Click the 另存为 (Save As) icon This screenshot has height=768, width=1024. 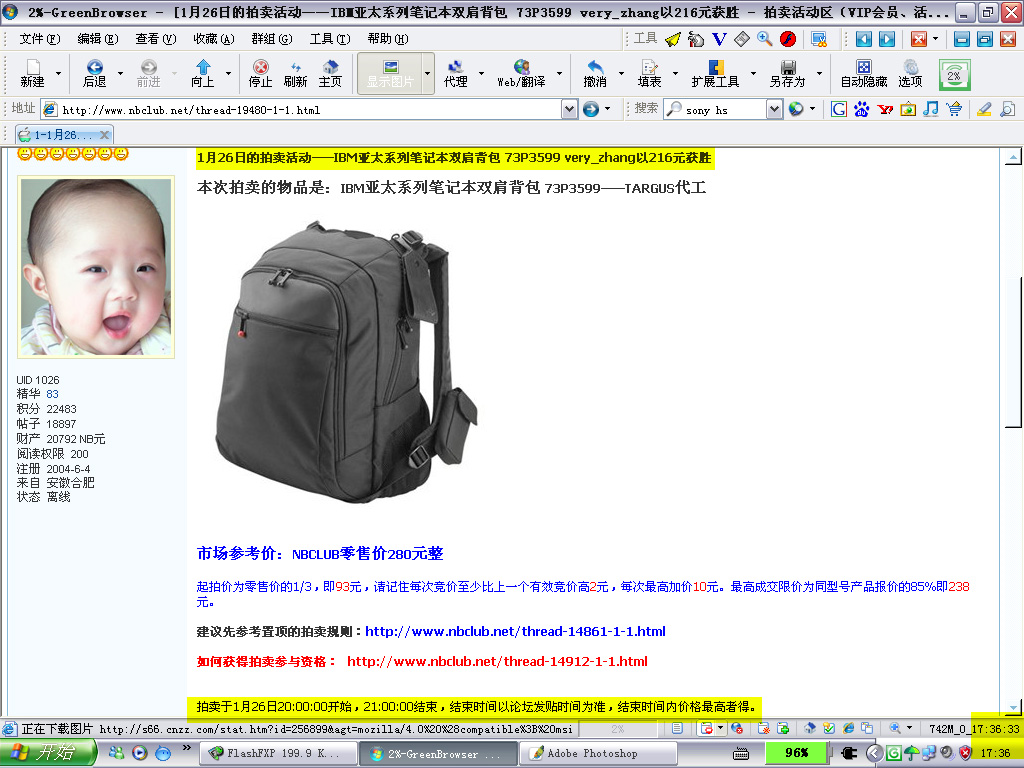(x=787, y=73)
